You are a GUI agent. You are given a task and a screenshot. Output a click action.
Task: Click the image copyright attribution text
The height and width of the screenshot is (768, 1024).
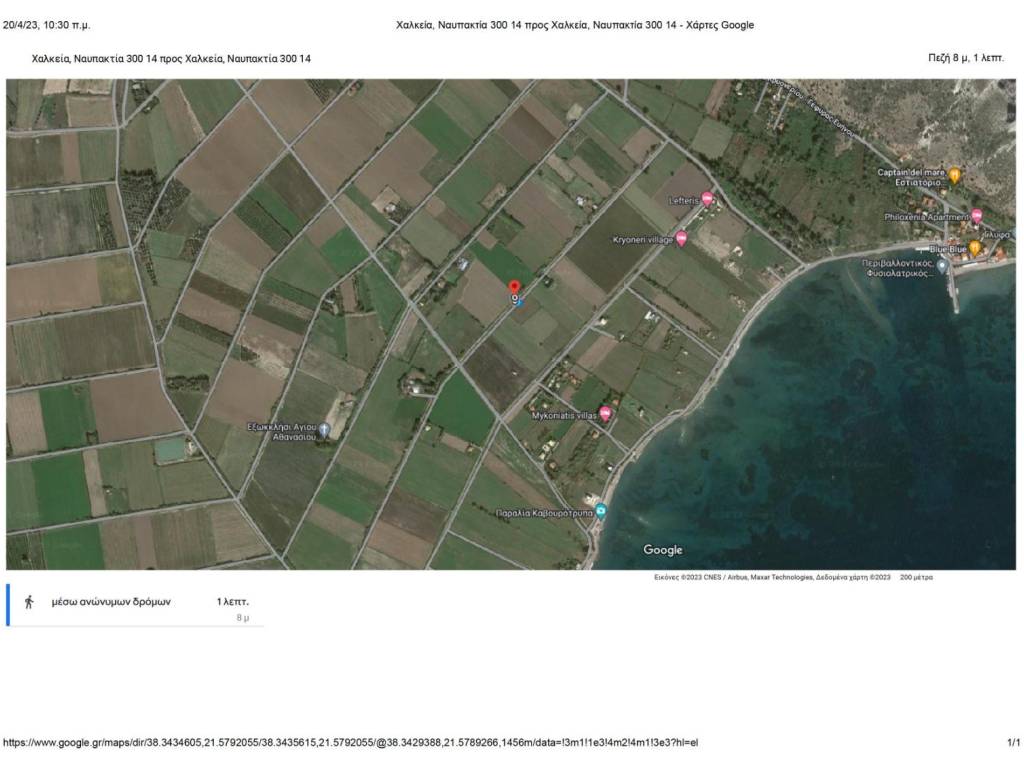click(x=772, y=577)
